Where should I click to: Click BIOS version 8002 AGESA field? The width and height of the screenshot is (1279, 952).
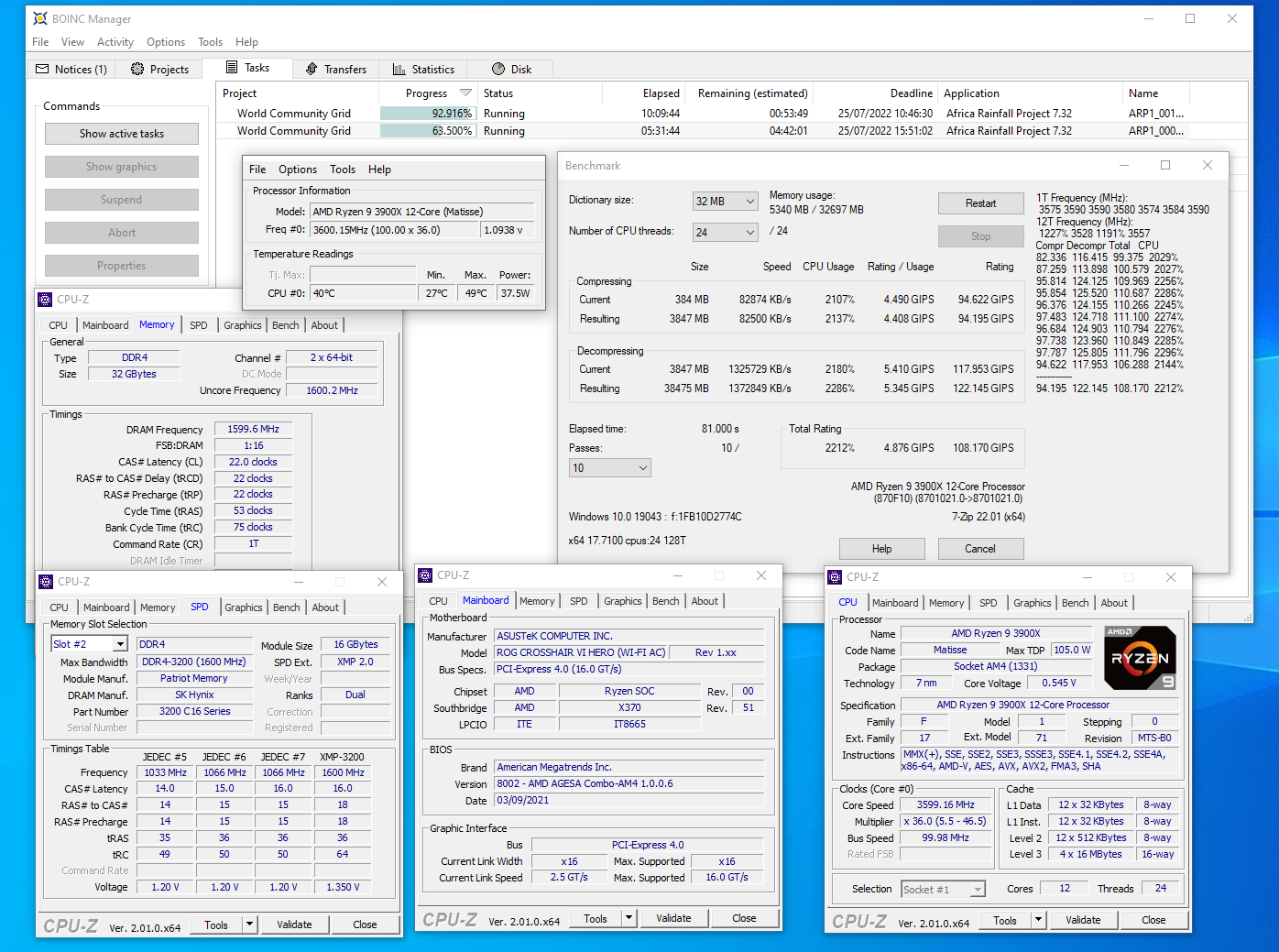(x=629, y=783)
